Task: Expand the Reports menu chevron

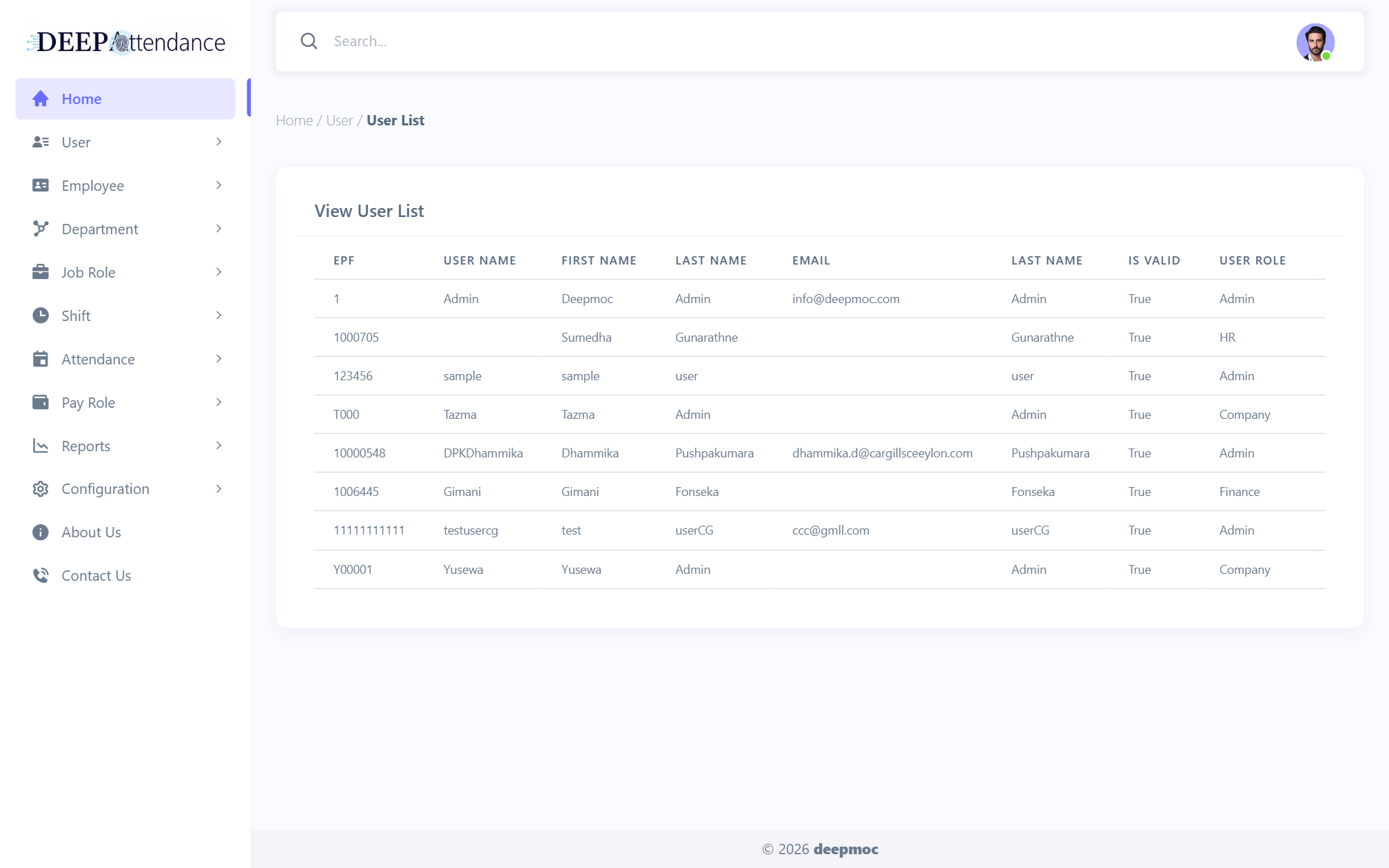Action: coord(218,446)
